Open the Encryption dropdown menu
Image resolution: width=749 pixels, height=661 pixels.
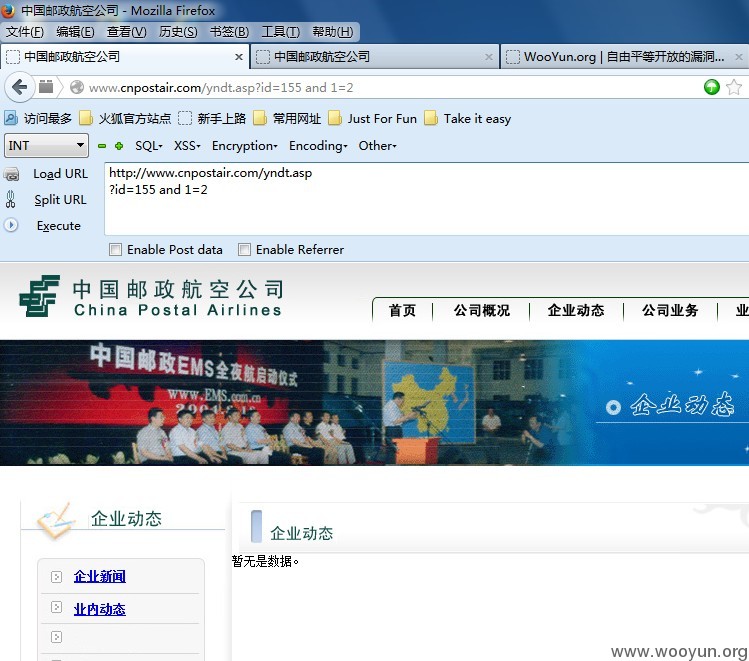point(245,146)
